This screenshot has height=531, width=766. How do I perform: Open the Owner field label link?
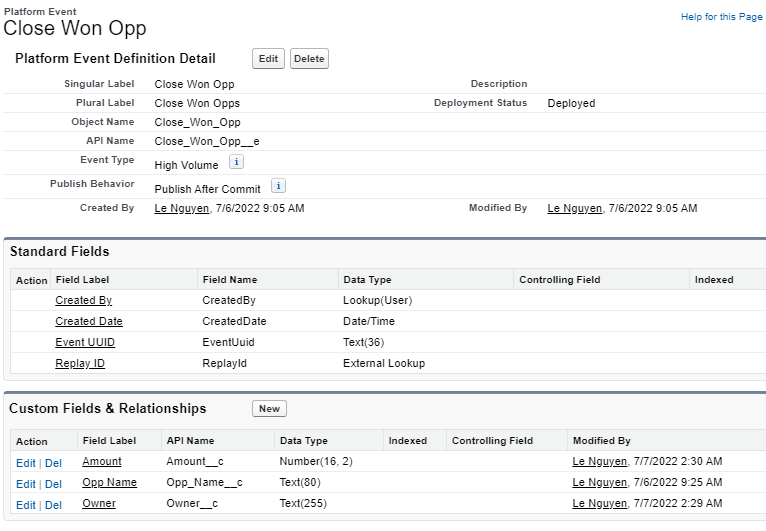(99, 503)
